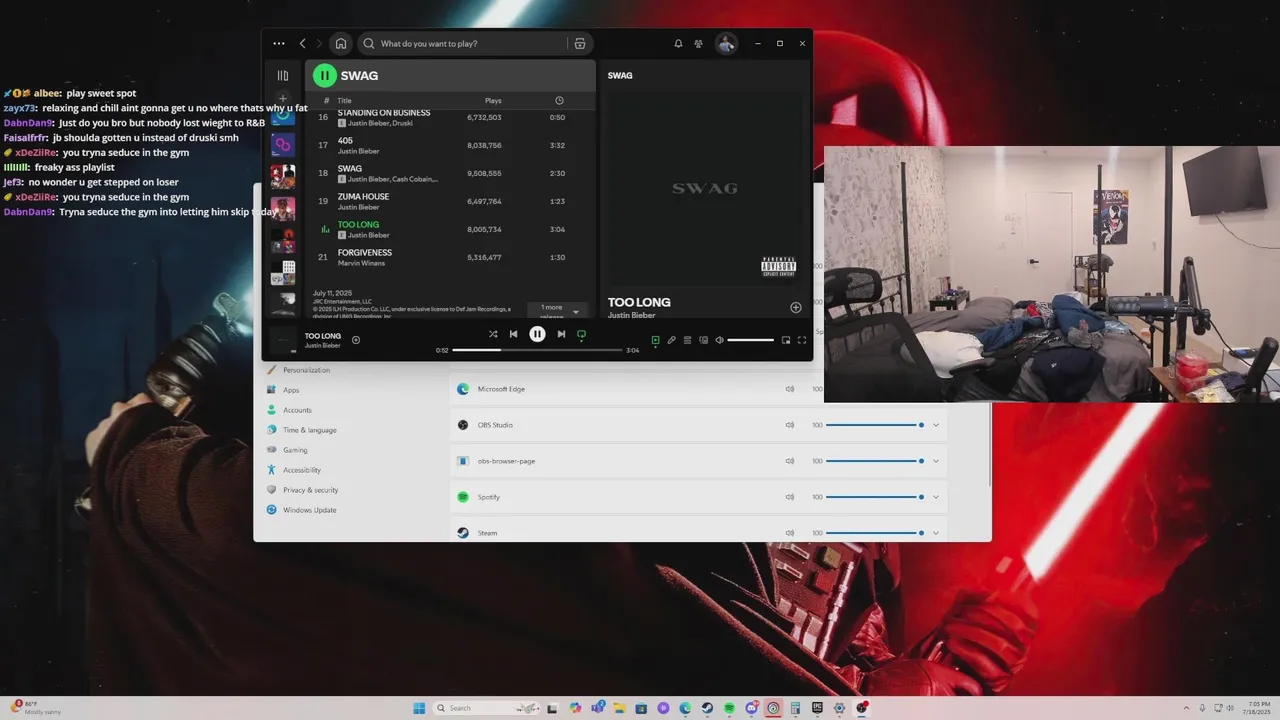This screenshot has width=1280, height=720.
Task: Skip to previous track
Action: [514, 334]
